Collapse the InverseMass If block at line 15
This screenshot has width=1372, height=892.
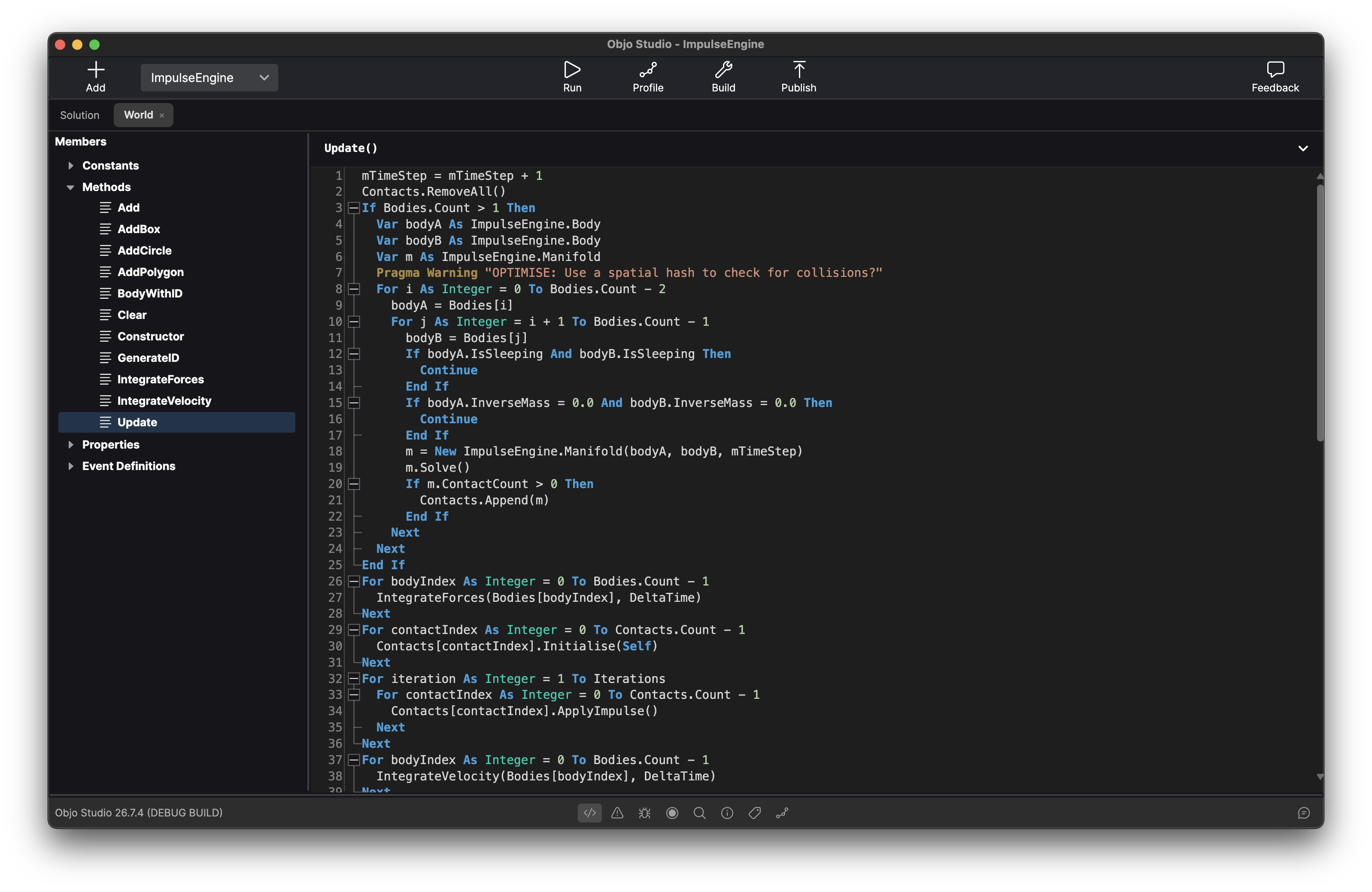(354, 403)
